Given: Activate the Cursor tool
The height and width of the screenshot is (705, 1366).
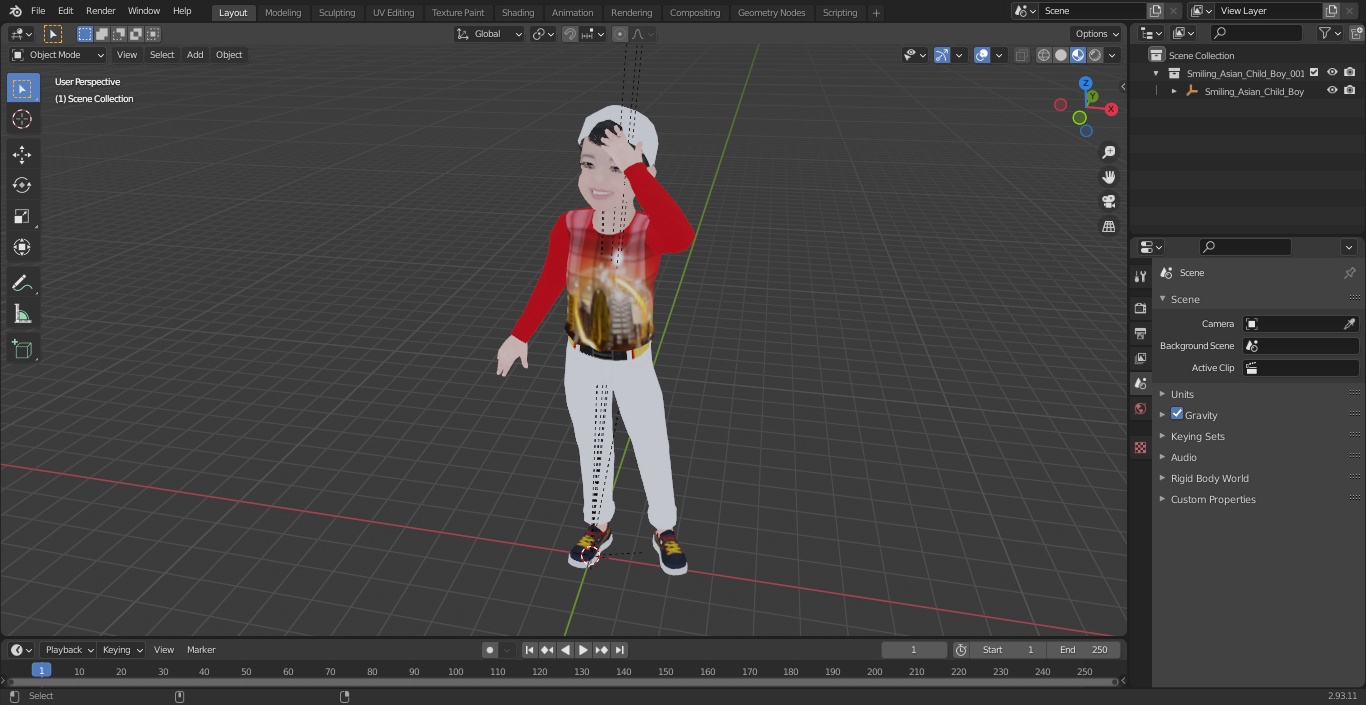Looking at the screenshot, I should pyautogui.click(x=22, y=119).
